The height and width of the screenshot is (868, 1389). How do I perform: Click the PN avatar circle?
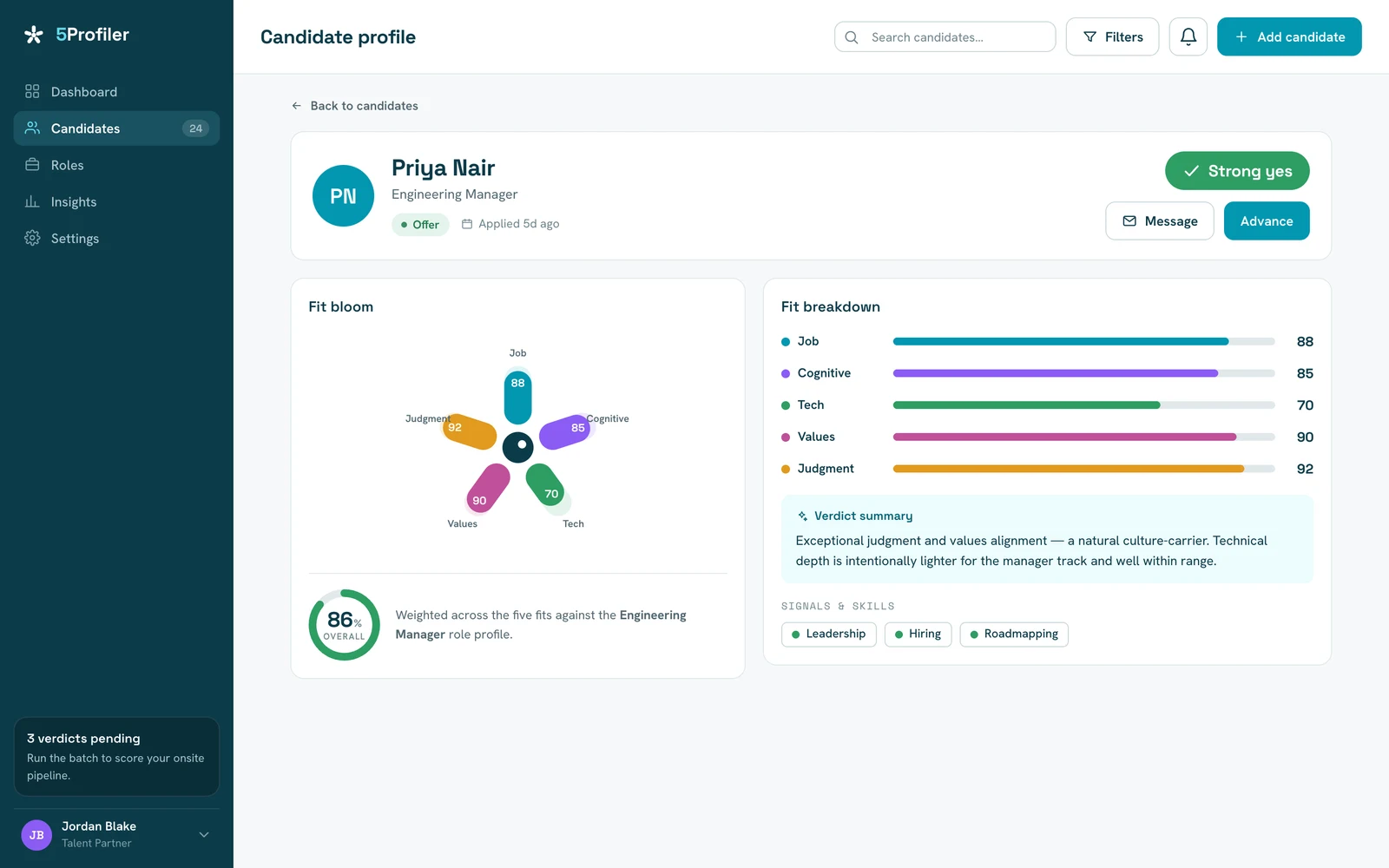[x=343, y=195]
